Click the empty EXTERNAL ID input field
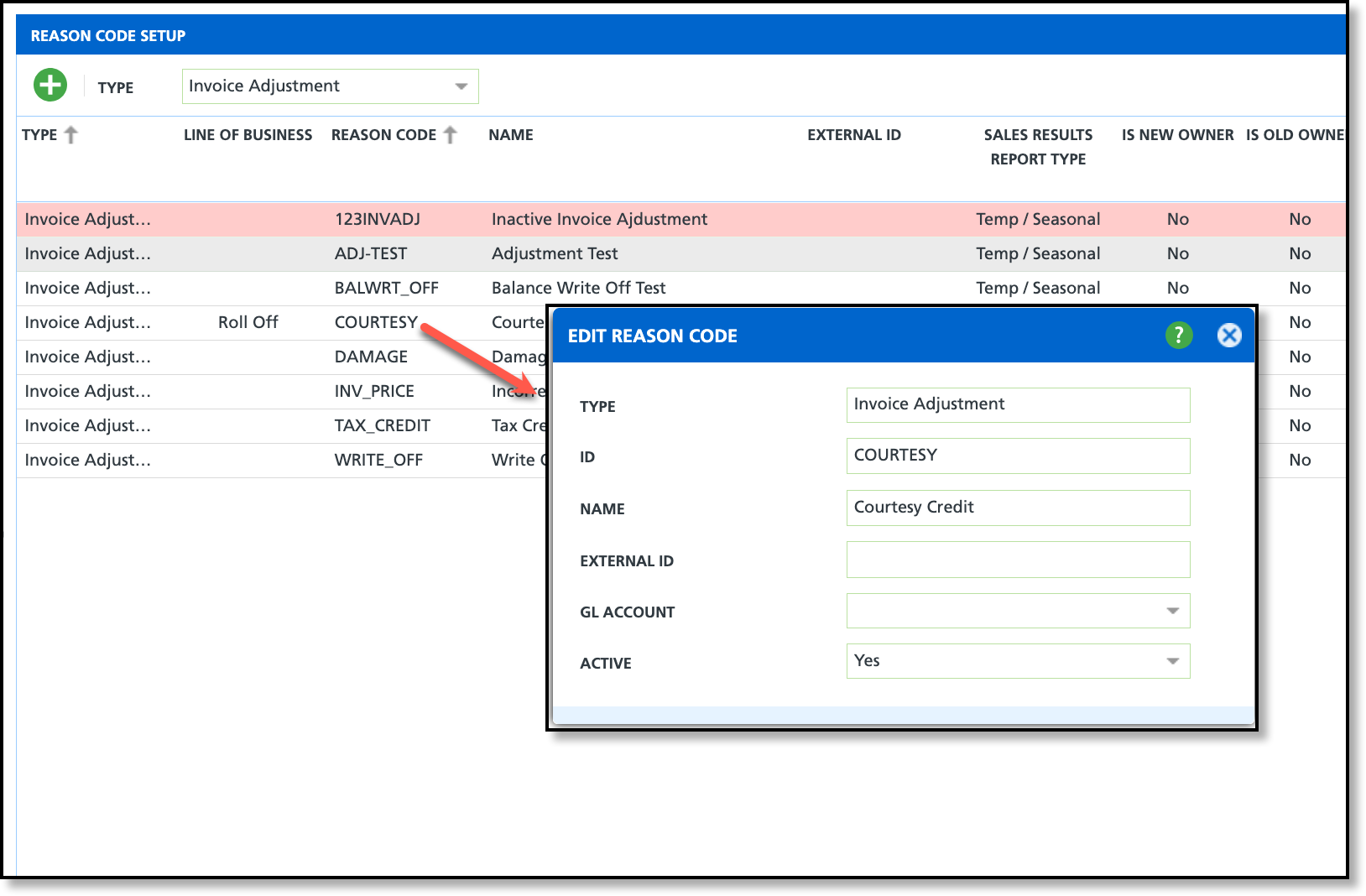Screen dimensions: 1366x896 tap(1018, 560)
